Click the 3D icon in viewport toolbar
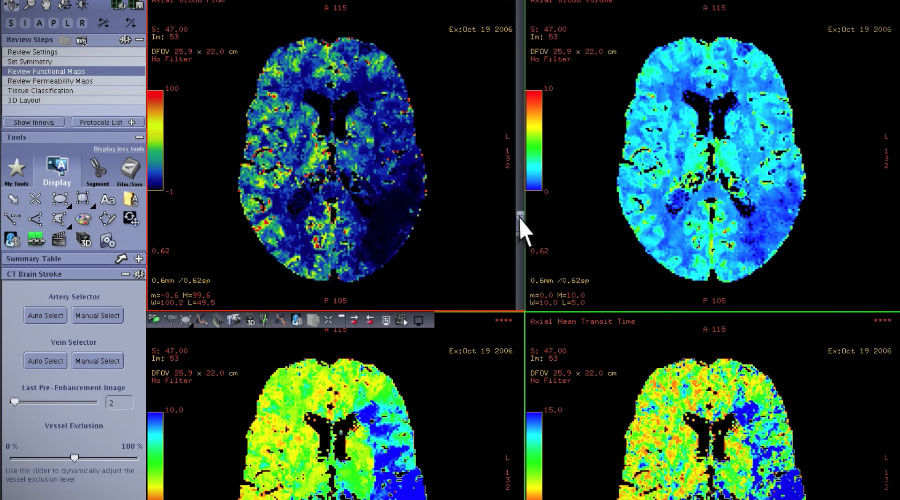 [x=250, y=320]
